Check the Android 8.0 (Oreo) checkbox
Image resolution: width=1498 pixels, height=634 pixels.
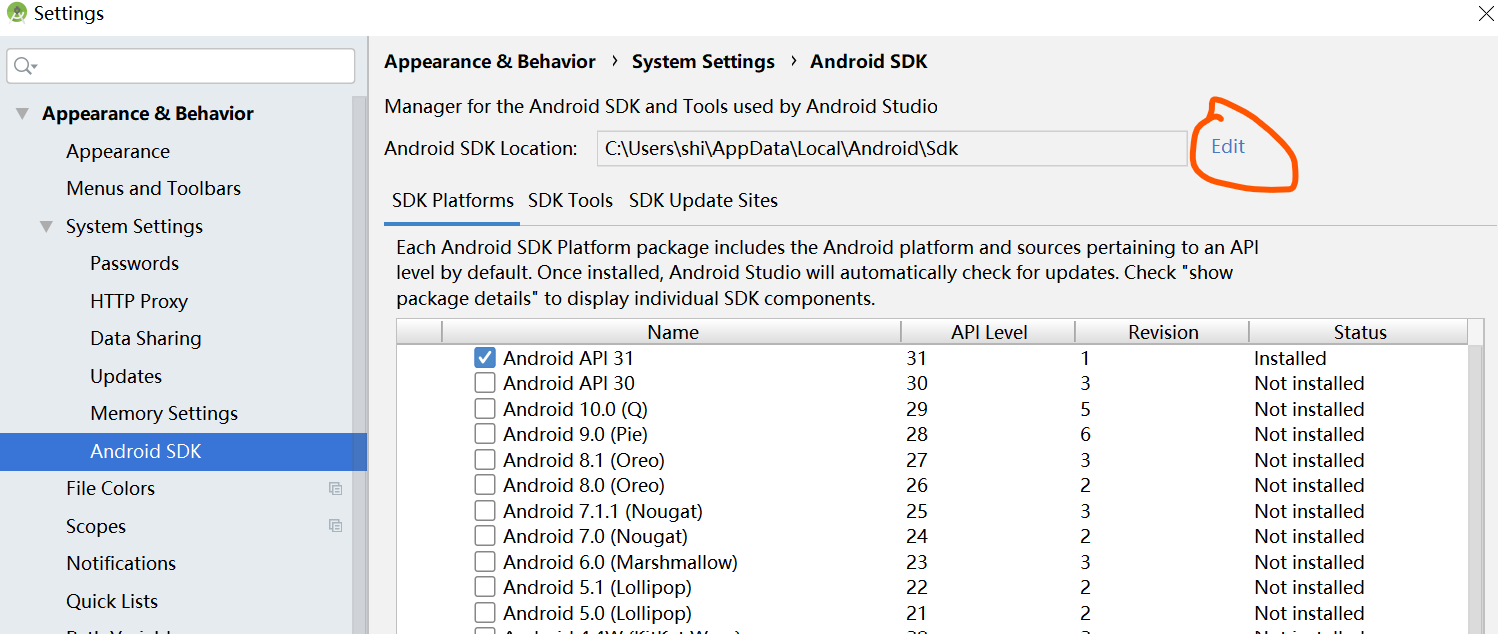tap(485, 485)
